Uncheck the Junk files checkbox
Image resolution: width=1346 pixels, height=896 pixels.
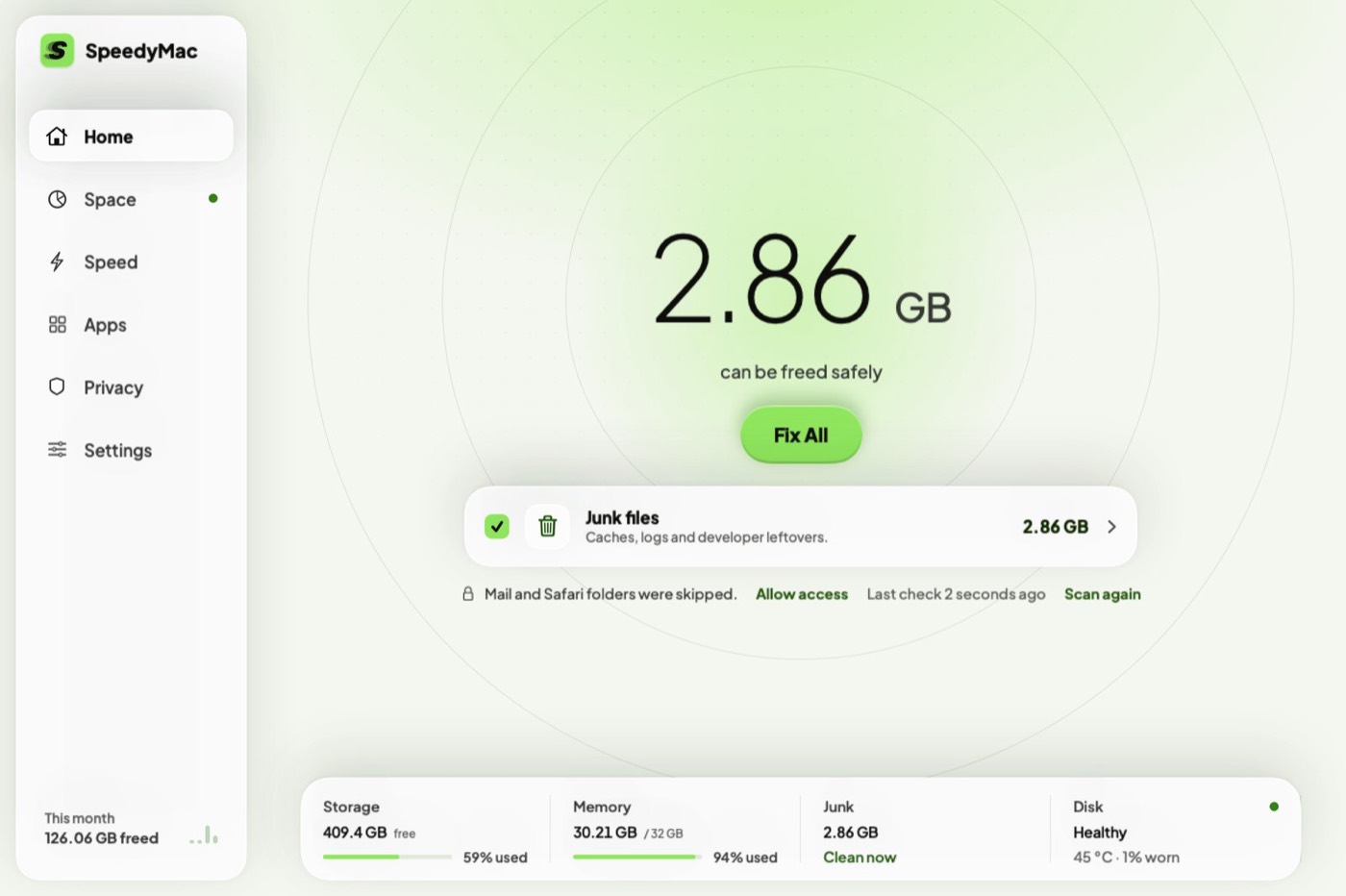[x=497, y=526]
